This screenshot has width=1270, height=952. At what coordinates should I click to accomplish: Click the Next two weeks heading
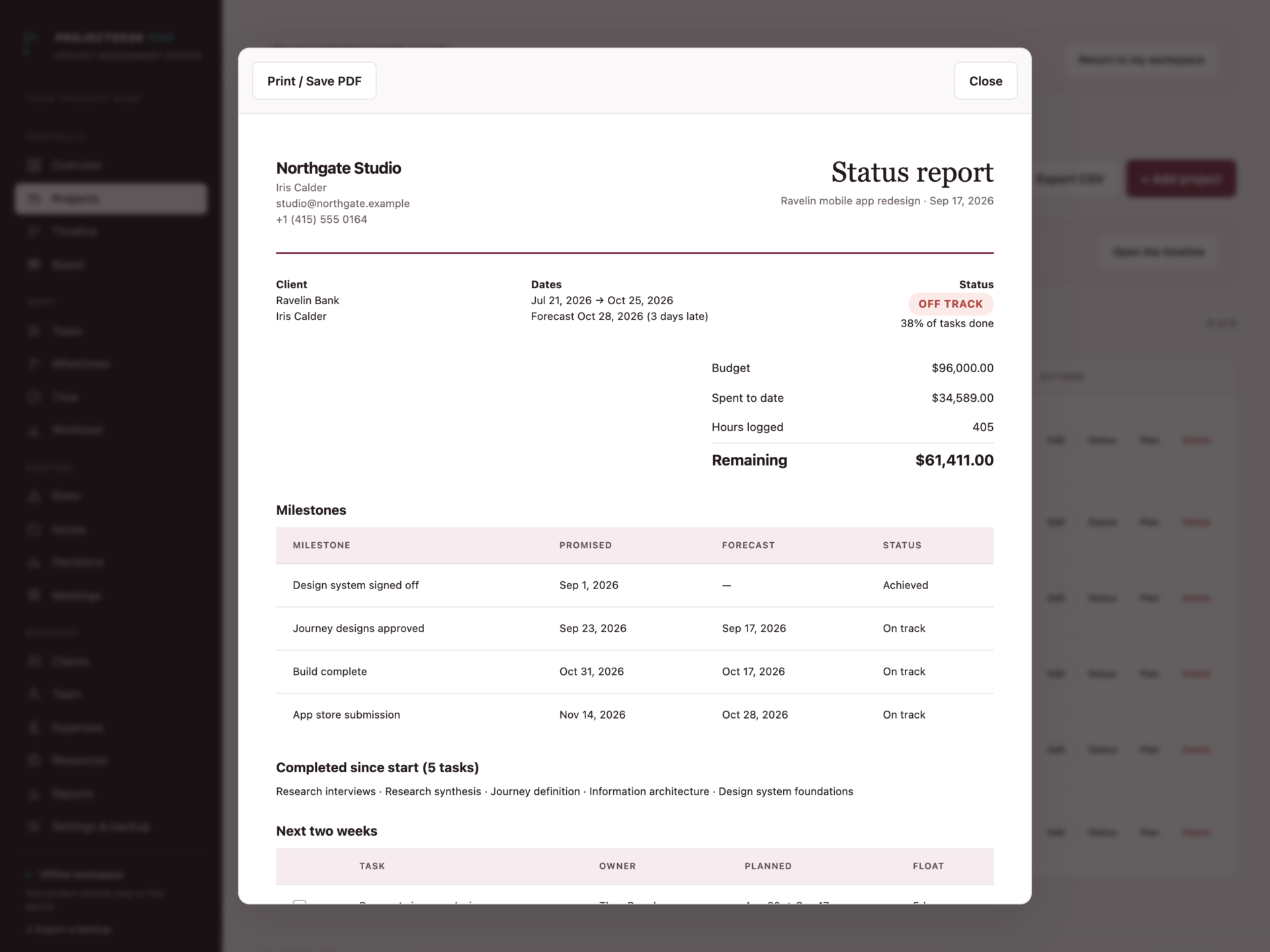click(327, 831)
